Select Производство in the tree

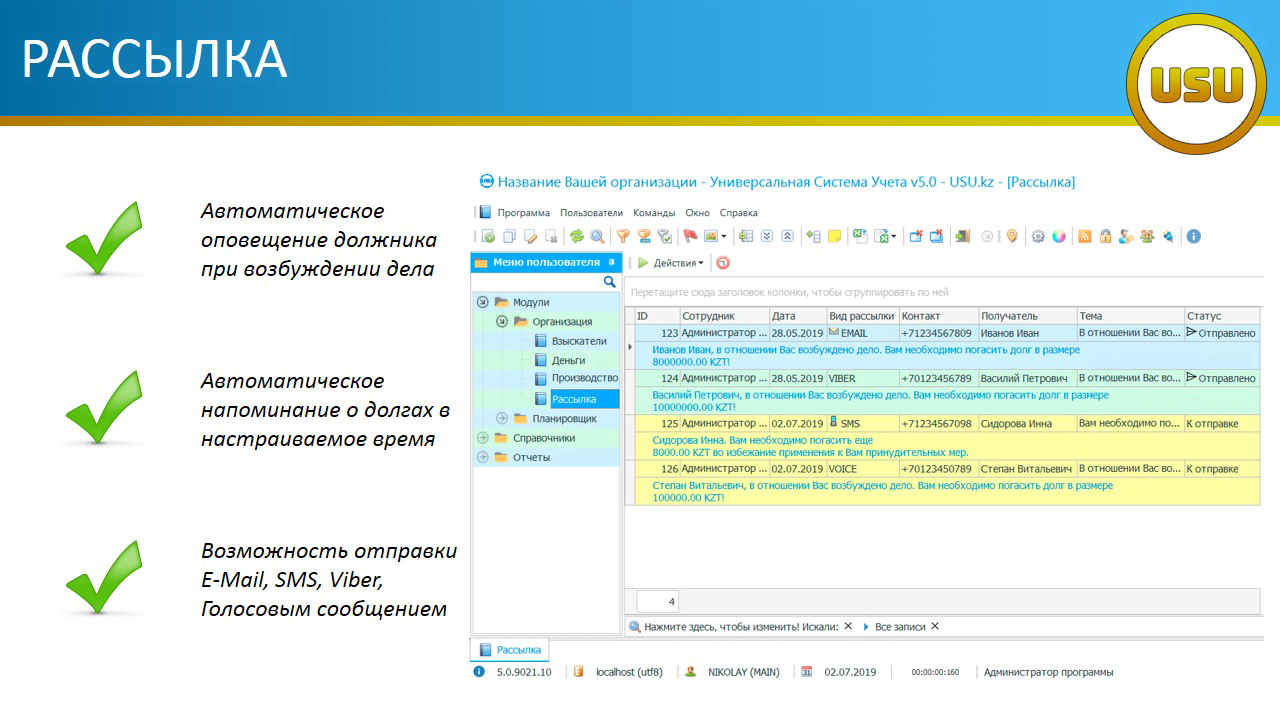(x=585, y=379)
